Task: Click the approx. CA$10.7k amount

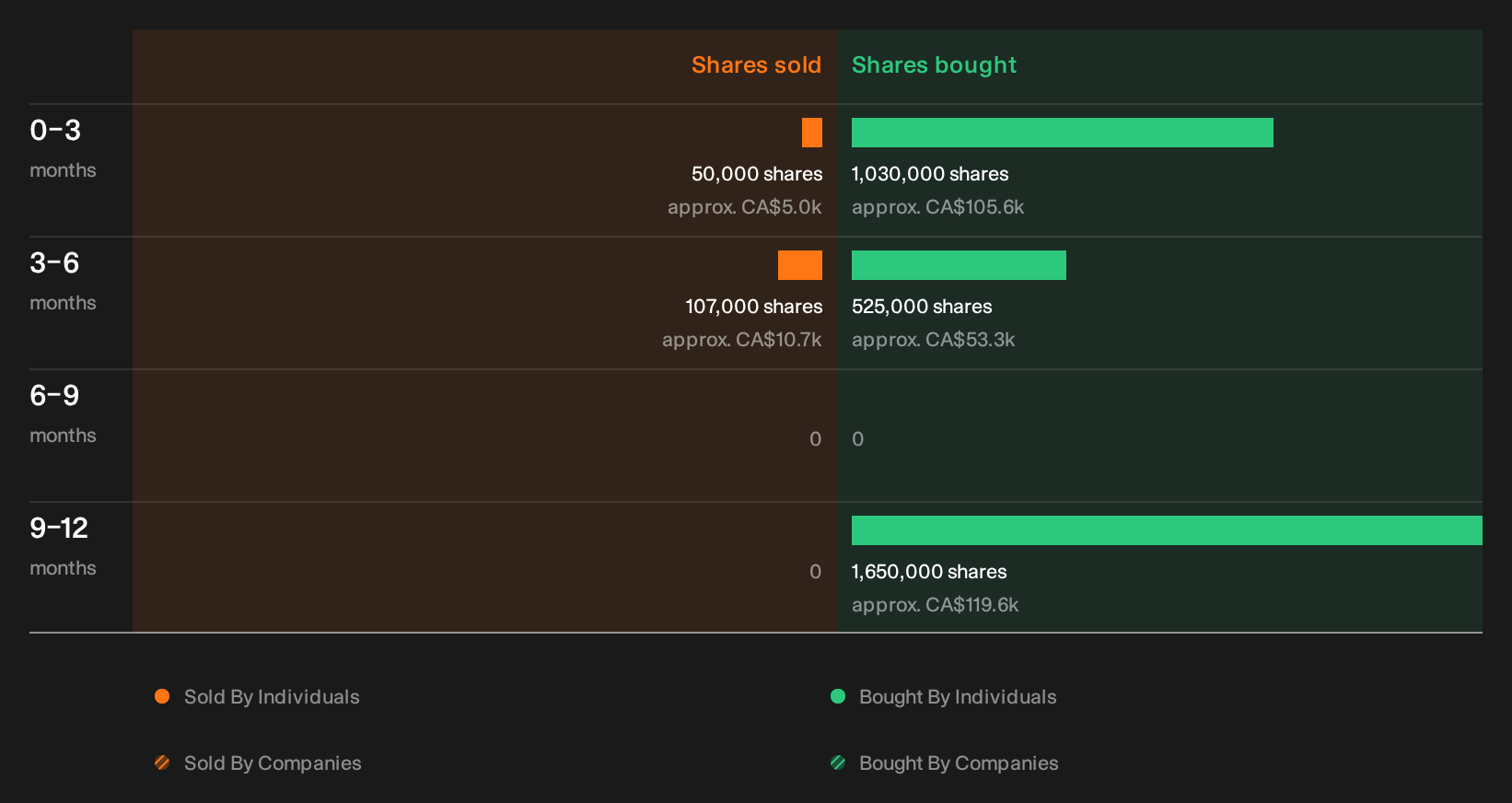Action: (742, 340)
